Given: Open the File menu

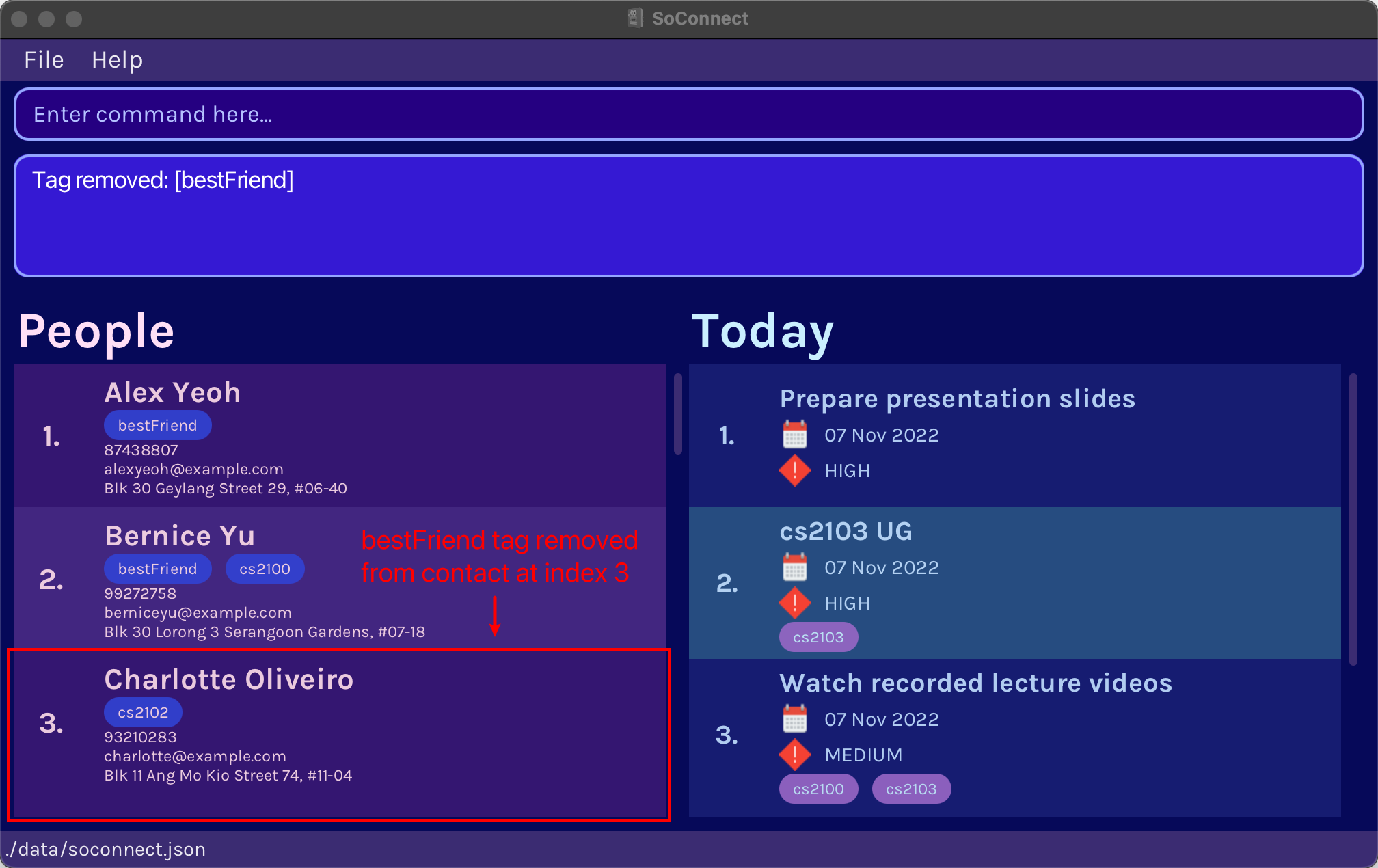Looking at the screenshot, I should click(x=44, y=60).
